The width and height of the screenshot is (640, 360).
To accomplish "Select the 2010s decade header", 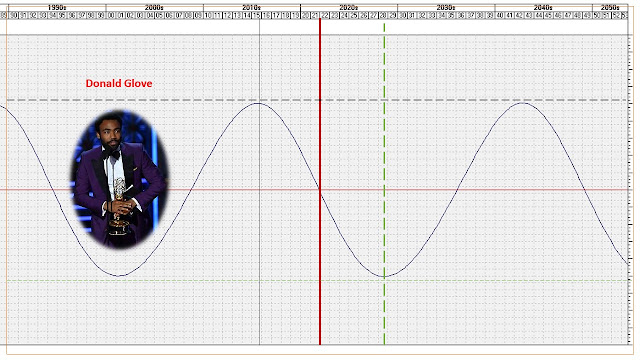I will tap(251, 7).
